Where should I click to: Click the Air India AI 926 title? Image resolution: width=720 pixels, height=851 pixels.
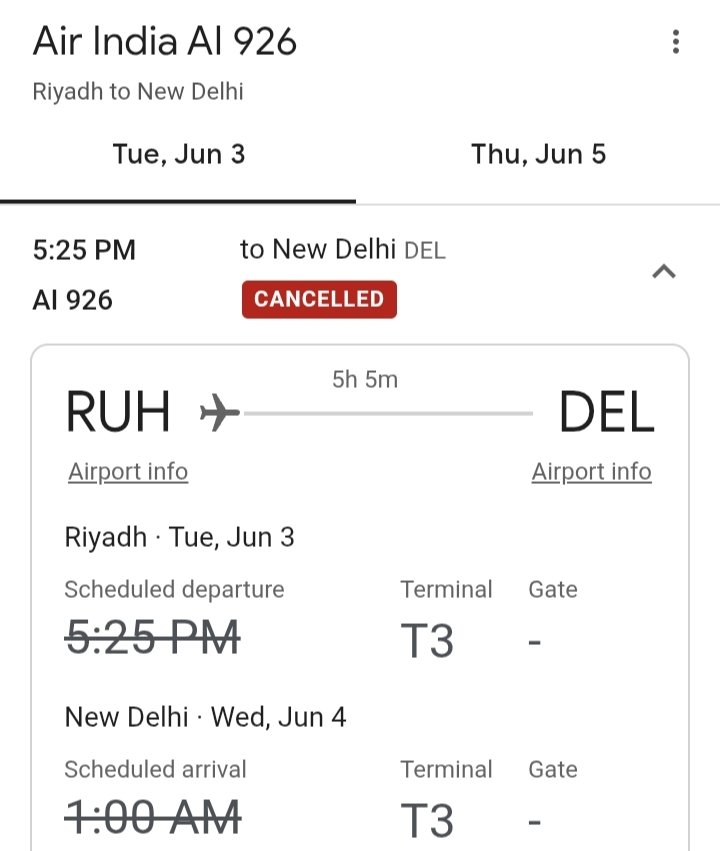click(165, 42)
